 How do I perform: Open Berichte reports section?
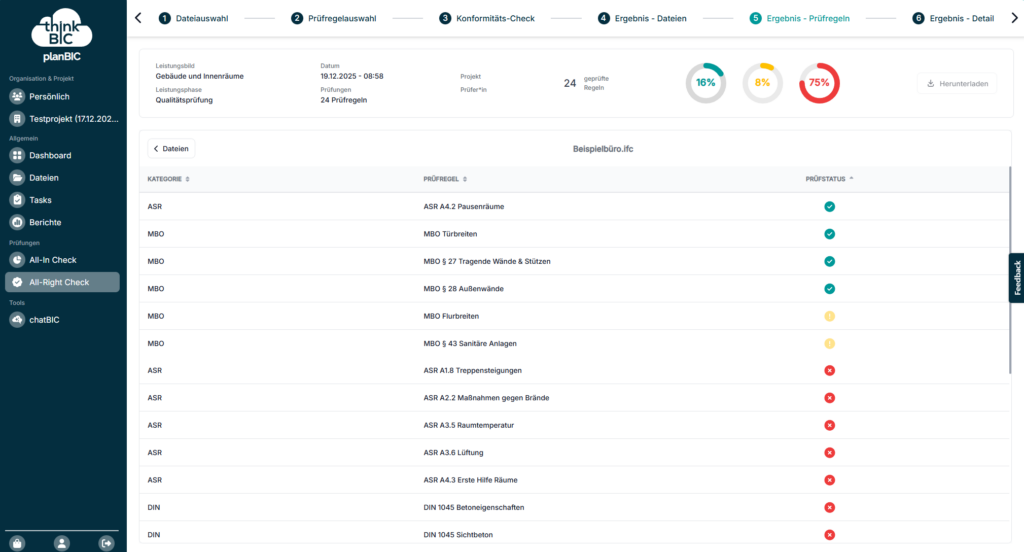tap(45, 222)
